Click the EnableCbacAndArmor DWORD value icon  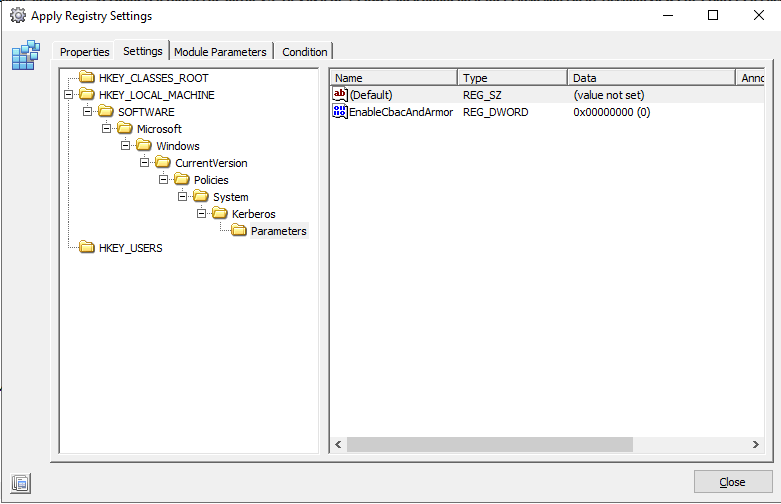click(340, 112)
